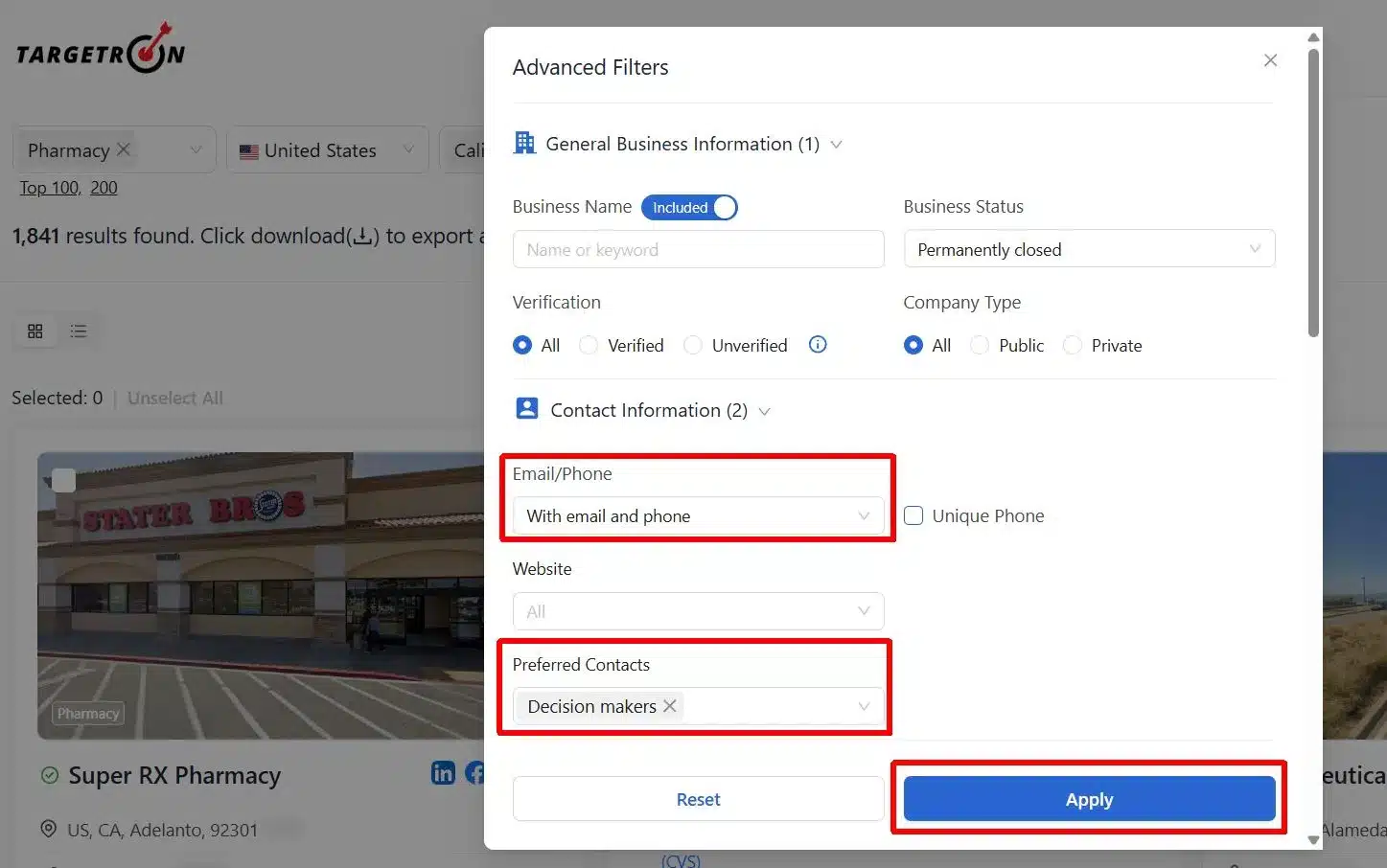Click the 200 results link

click(104, 188)
